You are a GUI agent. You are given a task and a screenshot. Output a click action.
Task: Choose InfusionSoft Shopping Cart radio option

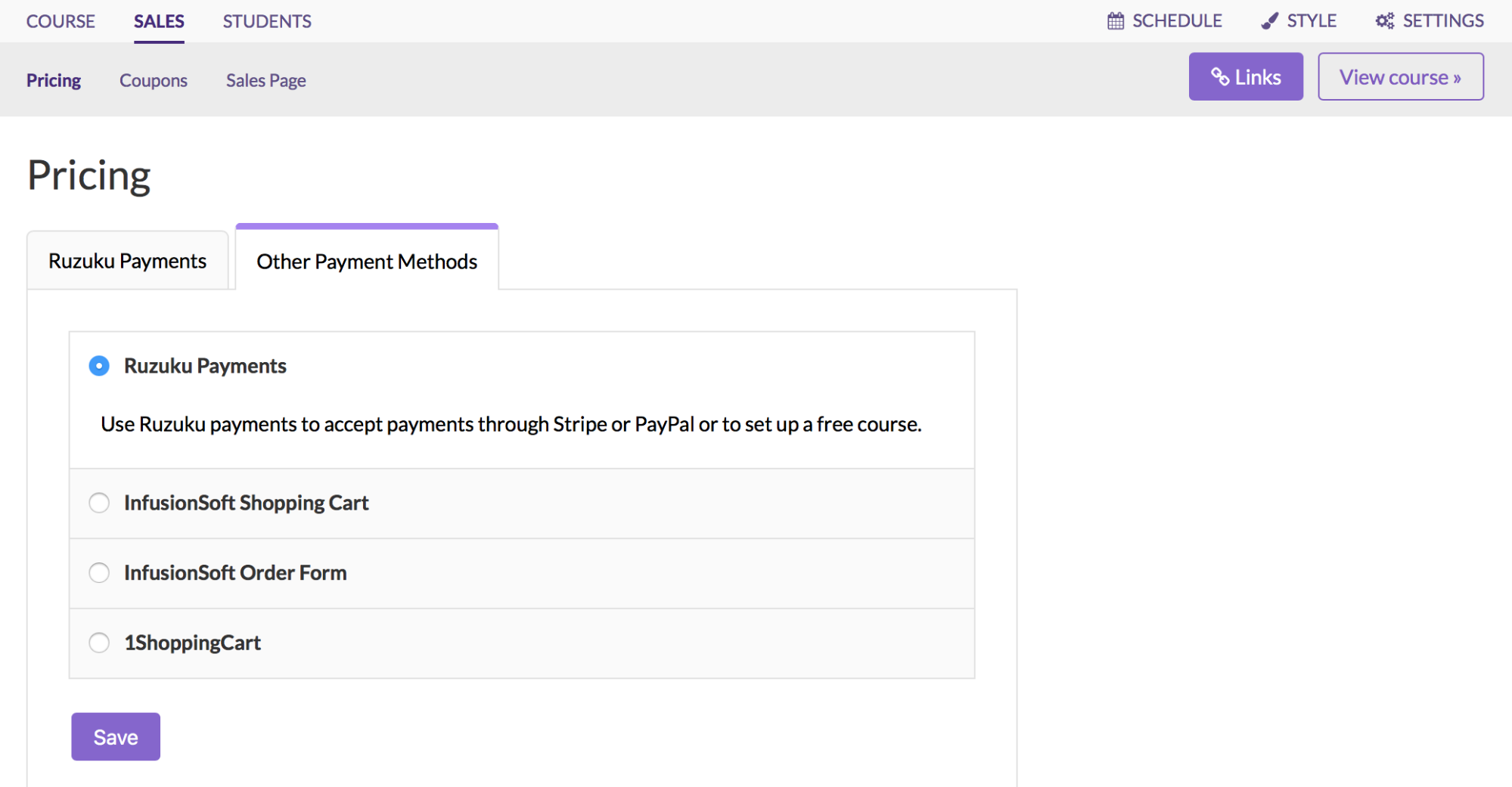[x=99, y=503]
